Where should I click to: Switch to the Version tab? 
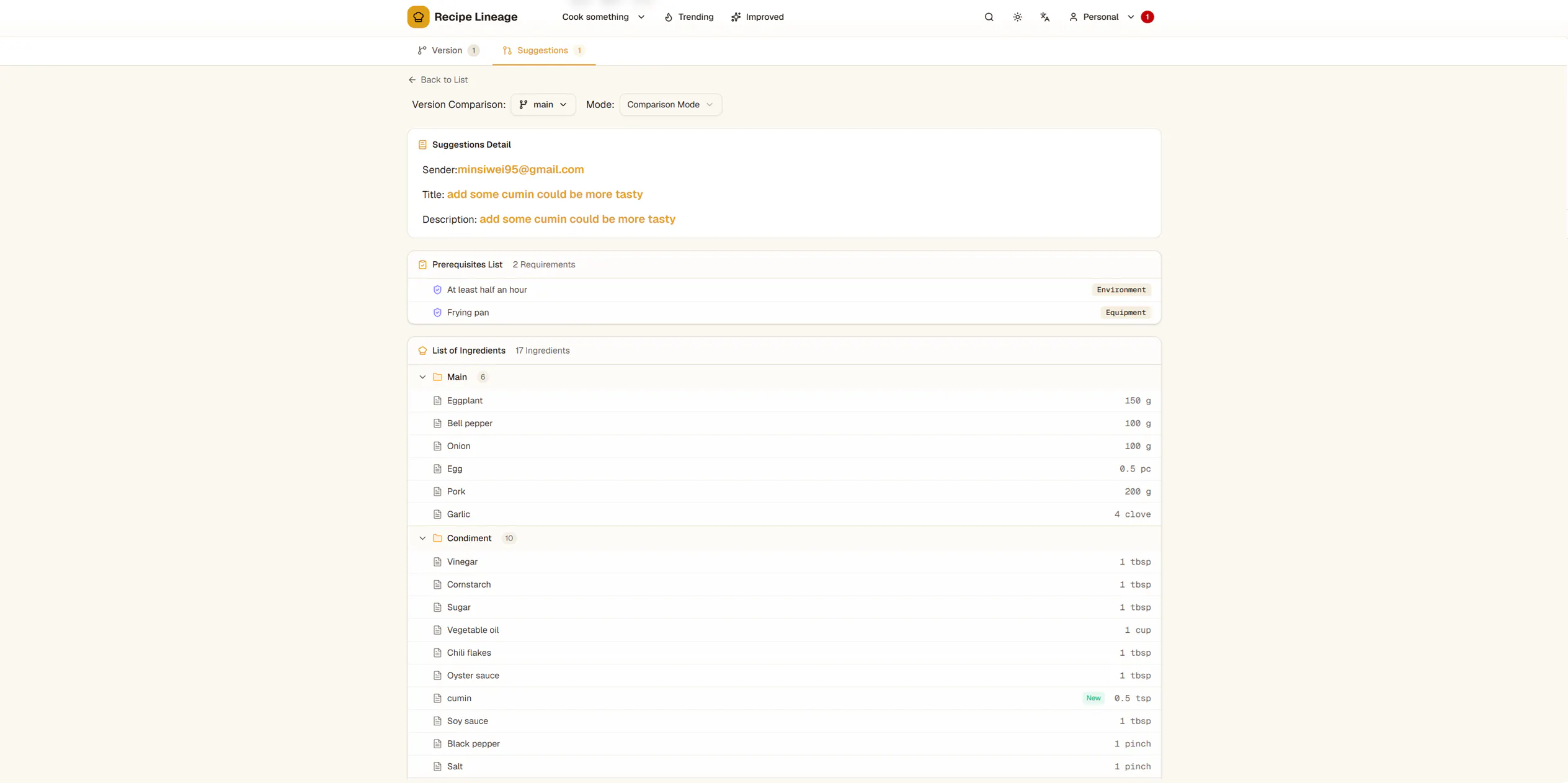[448, 51]
